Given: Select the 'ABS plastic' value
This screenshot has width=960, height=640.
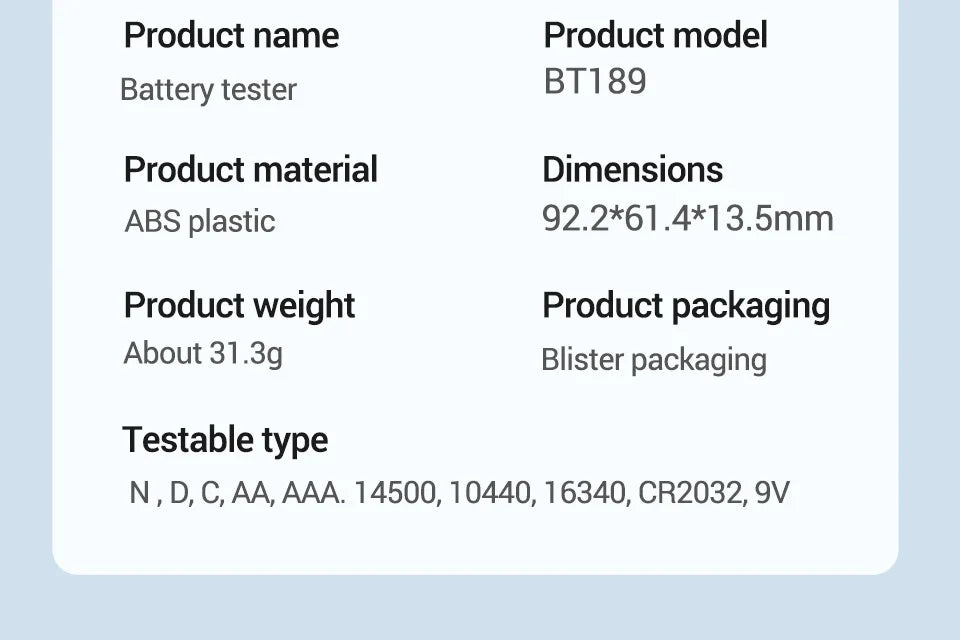Looking at the screenshot, I should (x=199, y=221).
